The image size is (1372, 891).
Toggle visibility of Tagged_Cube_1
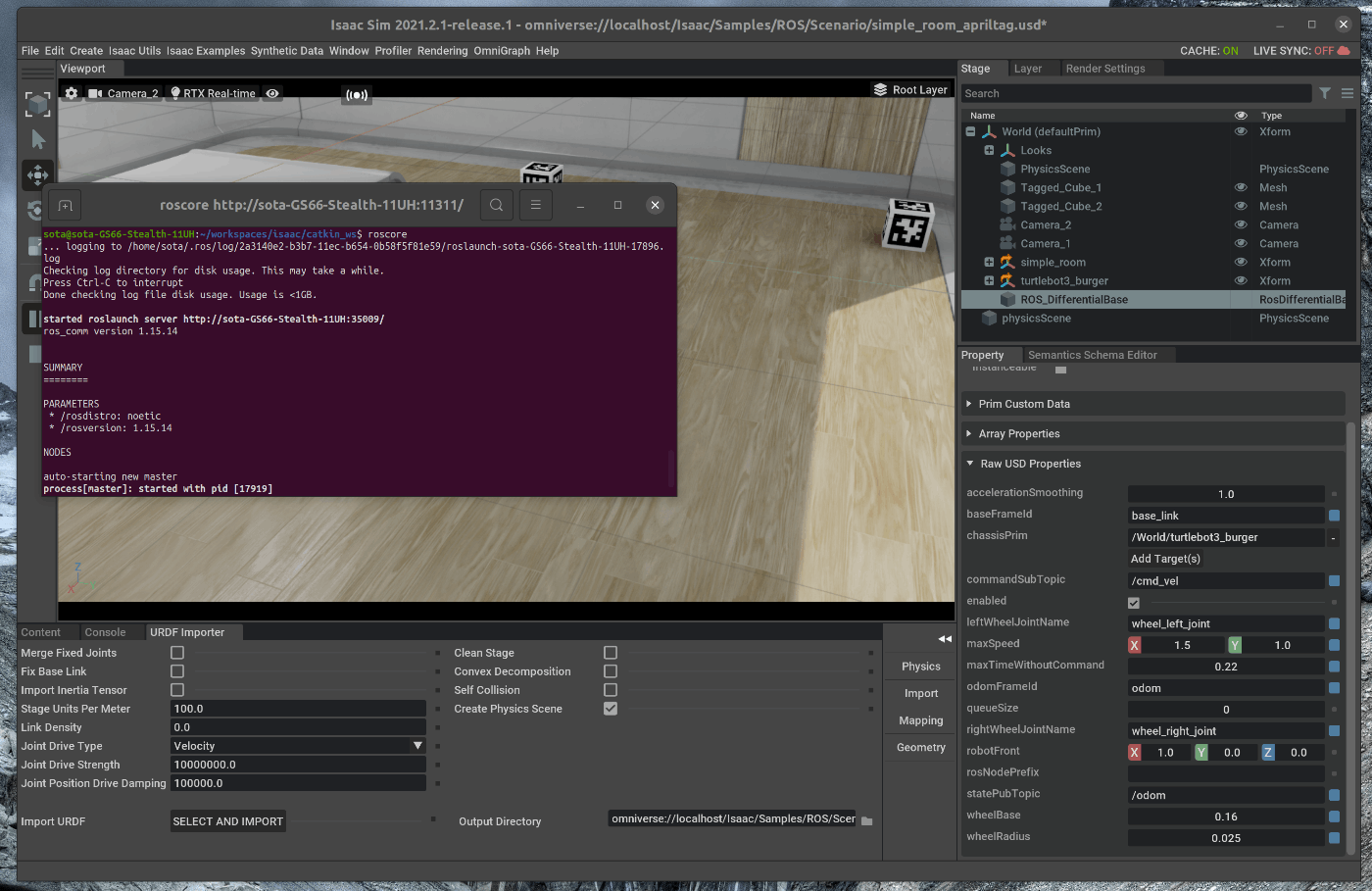click(x=1241, y=187)
